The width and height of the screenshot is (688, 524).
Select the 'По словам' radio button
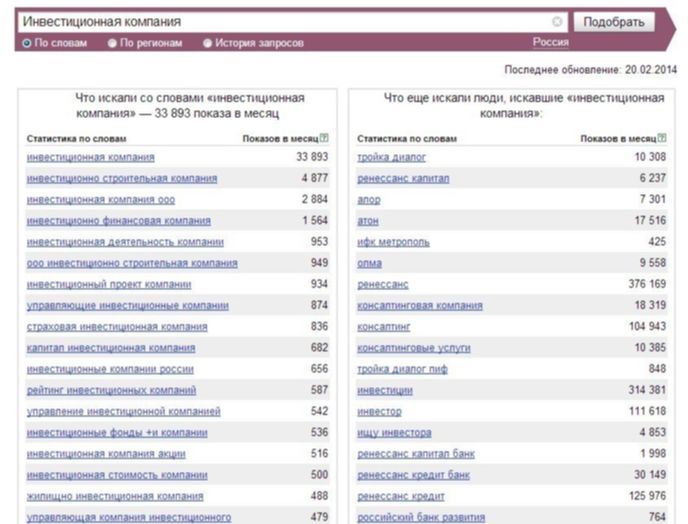tap(27, 43)
